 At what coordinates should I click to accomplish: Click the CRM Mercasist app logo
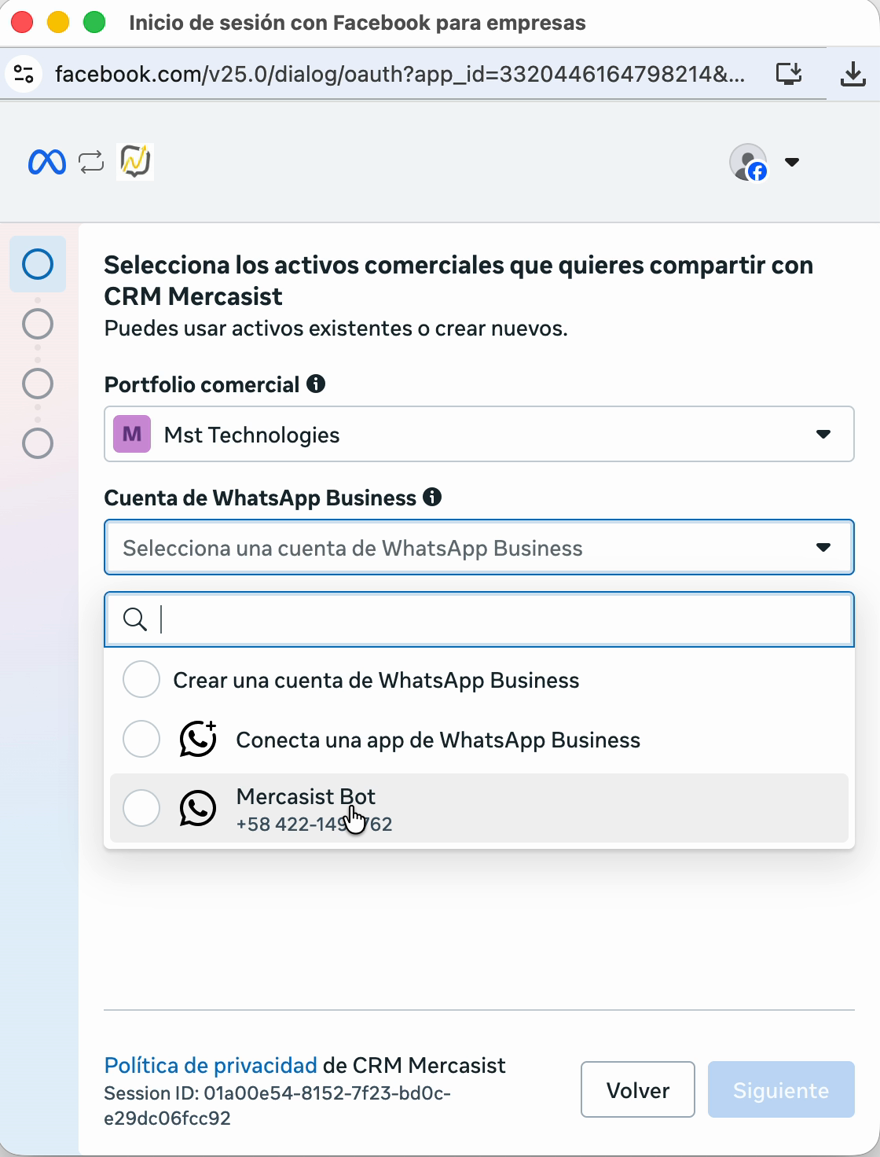pyautogui.click(x=135, y=162)
